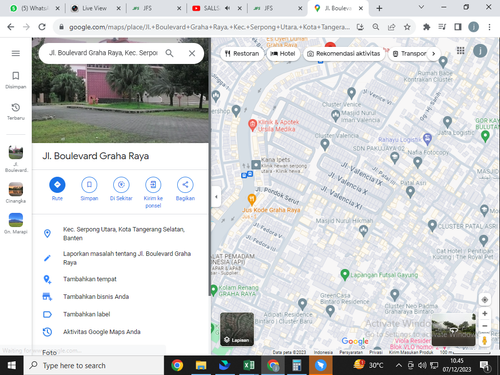Viewport: 500px width, 375px height.
Task: Click the Kec. Serpong Utara address row
Action: point(120,233)
